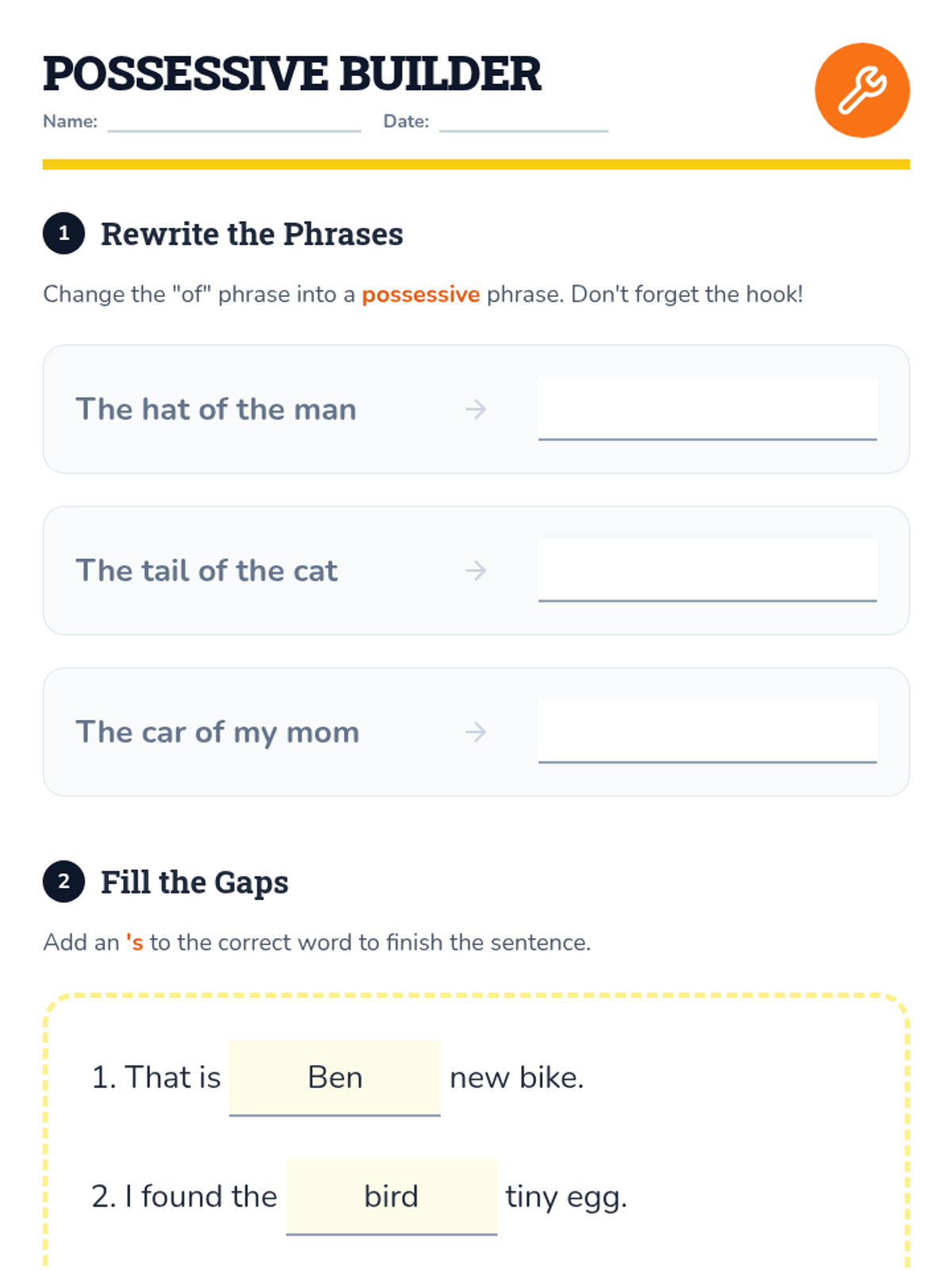Click arrow next to "The car of my mom"
The image size is (952, 1270).
[x=476, y=731]
